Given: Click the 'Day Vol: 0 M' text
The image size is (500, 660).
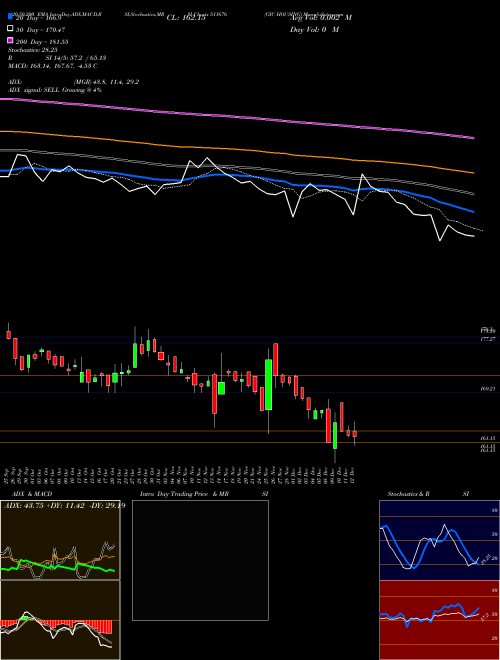Looking at the screenshot, I should [314, 29].
